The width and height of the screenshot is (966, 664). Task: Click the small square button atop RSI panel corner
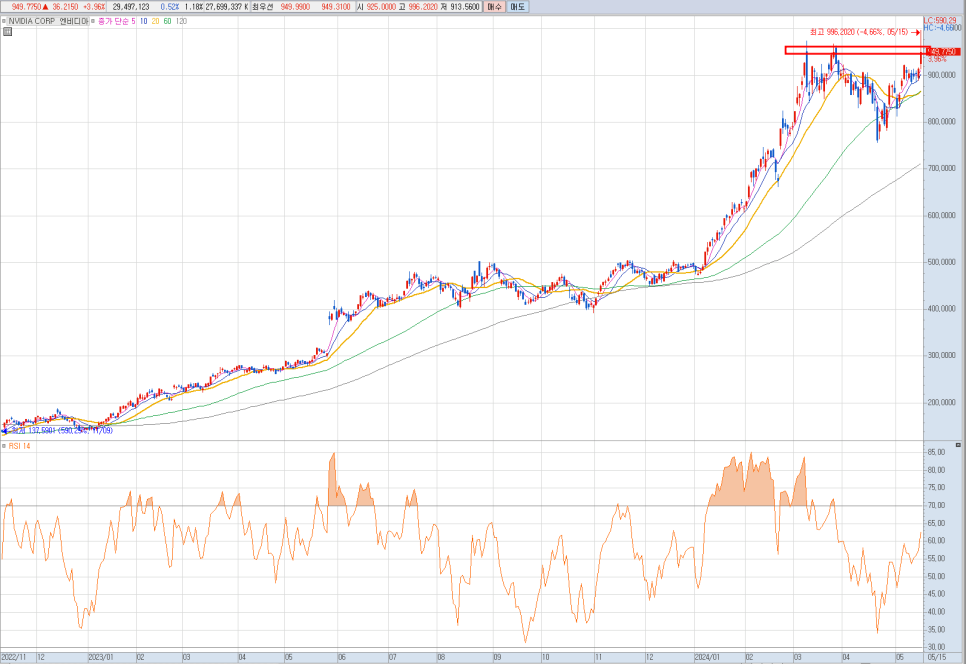(x=958, y=445)
